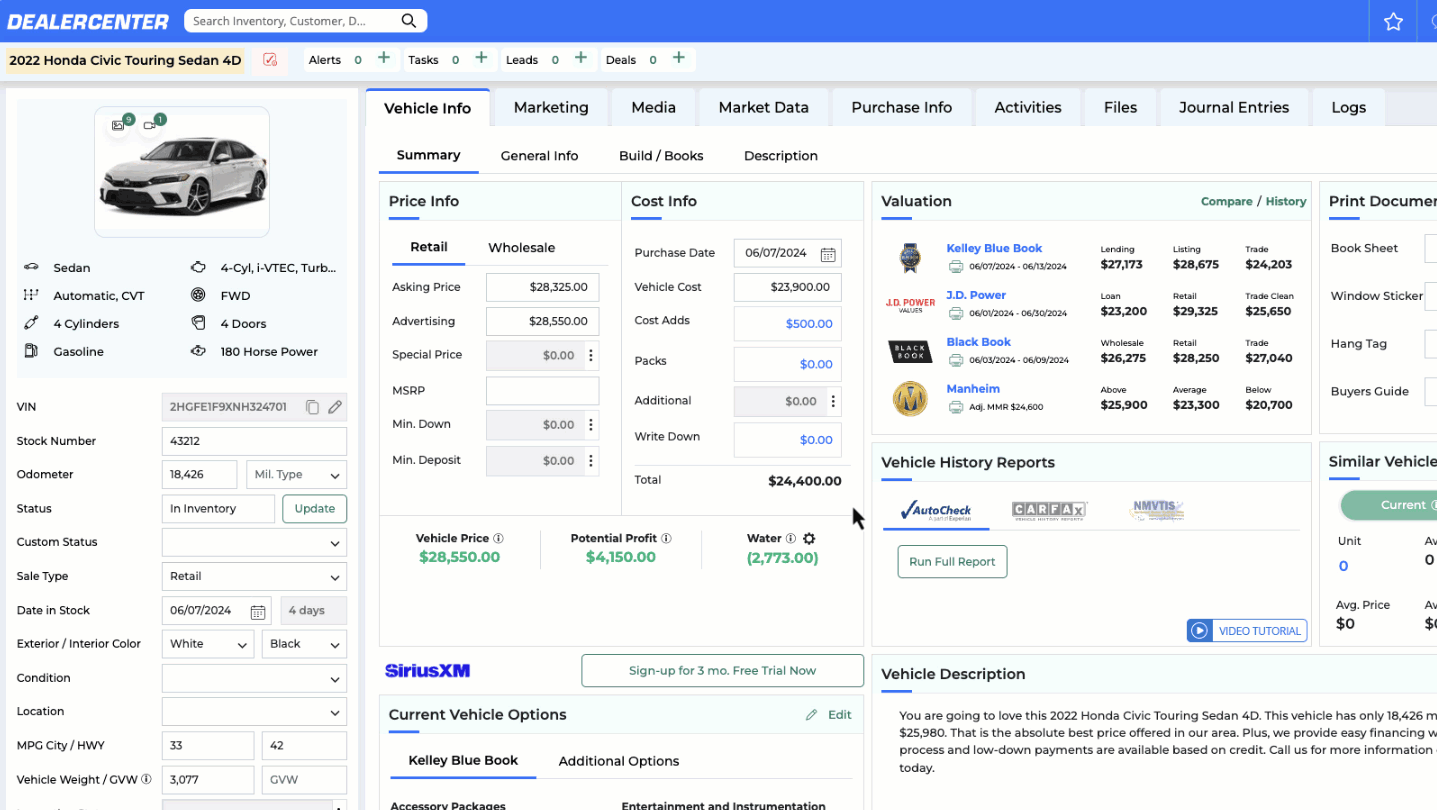Edit Current Vehicle Options
Image resolution: width=1437 pixels, height=810 pixels.
pyautogui.click(x=829, y=715)
